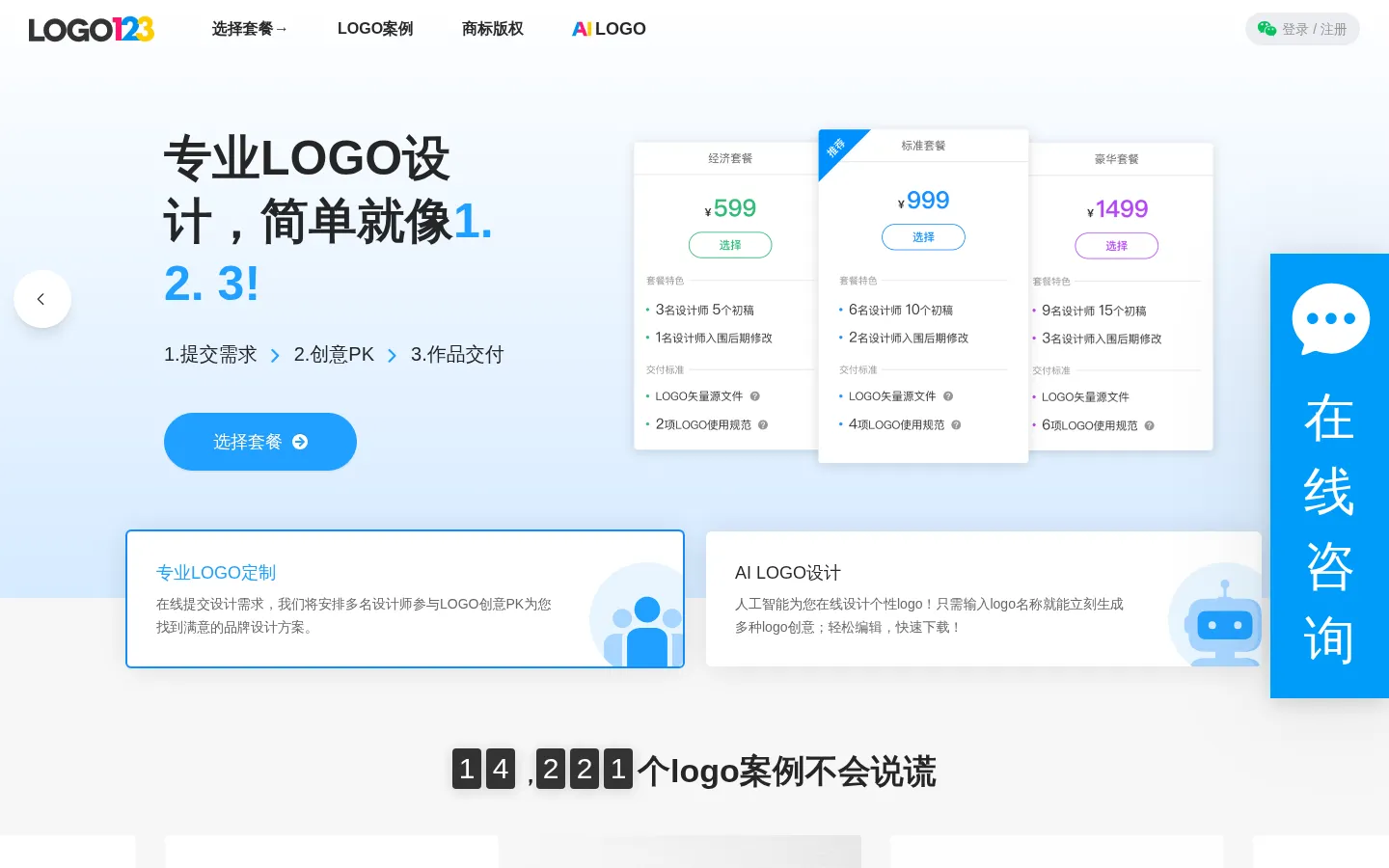Image resolution: width=1389 pixels, height=868 pixels.
Task: Choose the ¥599 经济套餐 with 选择
Action: point(730,245)
